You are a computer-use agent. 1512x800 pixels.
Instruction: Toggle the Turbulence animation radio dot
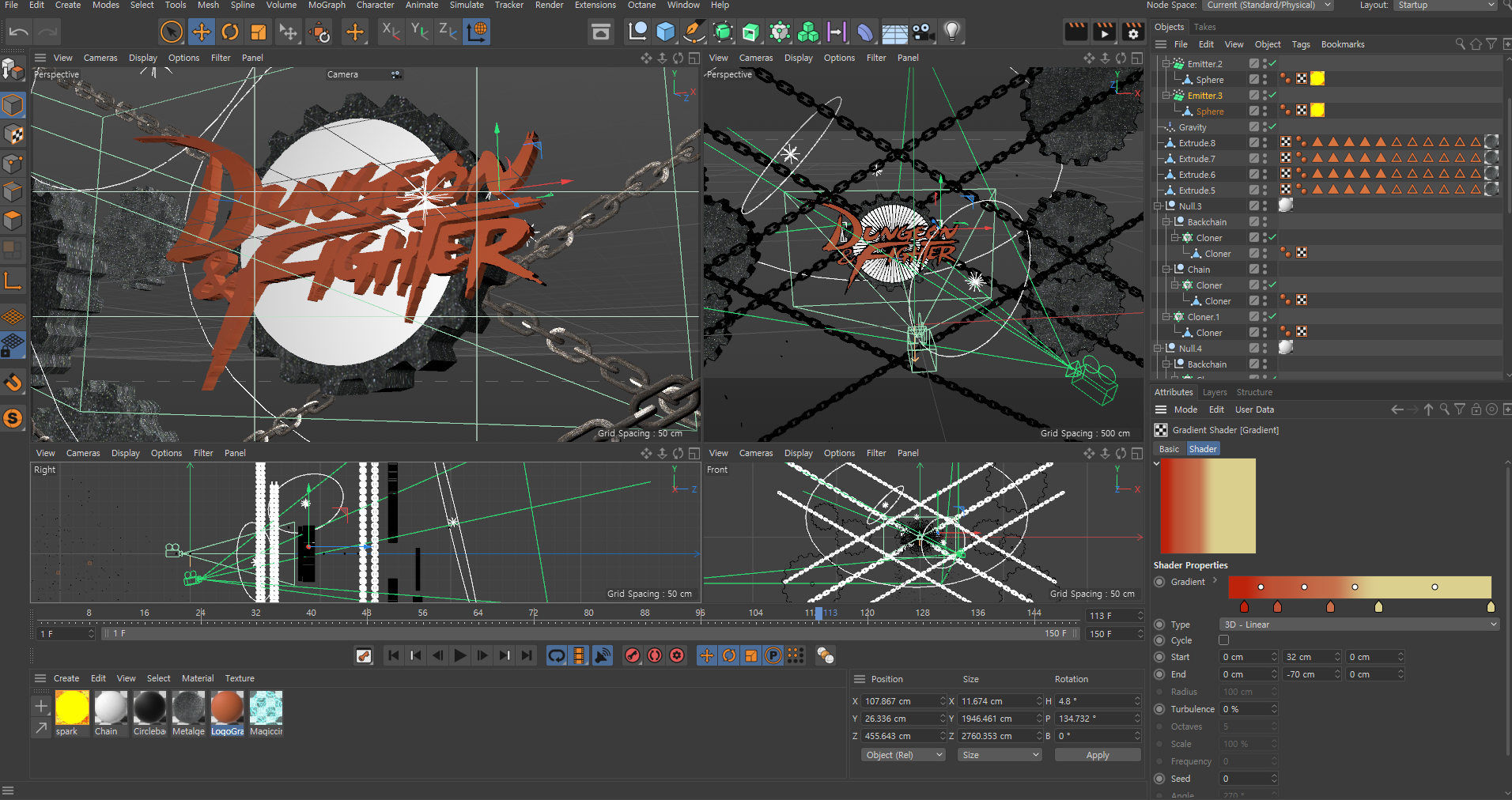click(1159, 709)
